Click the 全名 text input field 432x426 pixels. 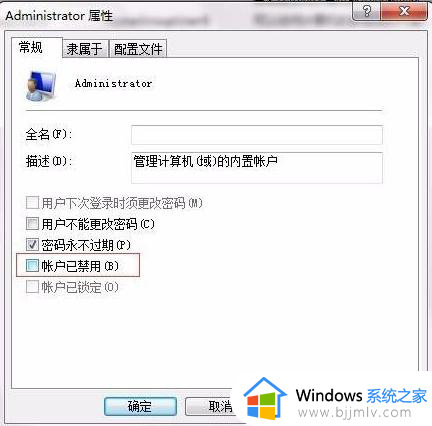pos(257,135)
